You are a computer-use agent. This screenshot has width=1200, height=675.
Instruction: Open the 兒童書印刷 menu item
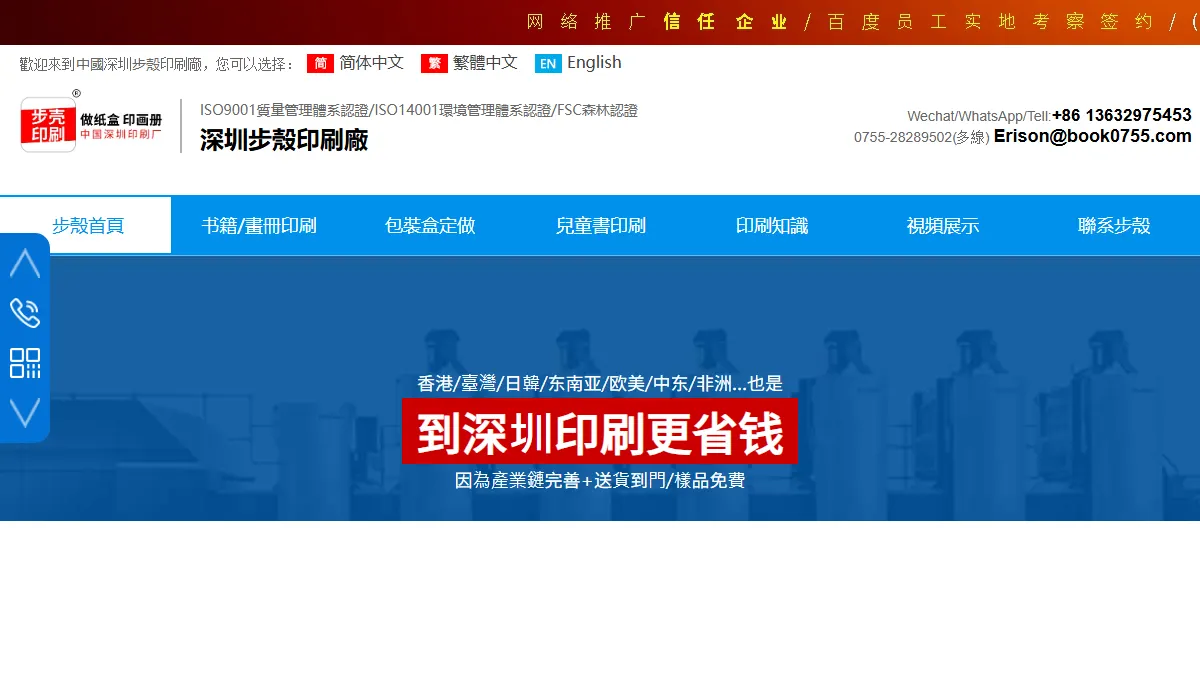601,225
